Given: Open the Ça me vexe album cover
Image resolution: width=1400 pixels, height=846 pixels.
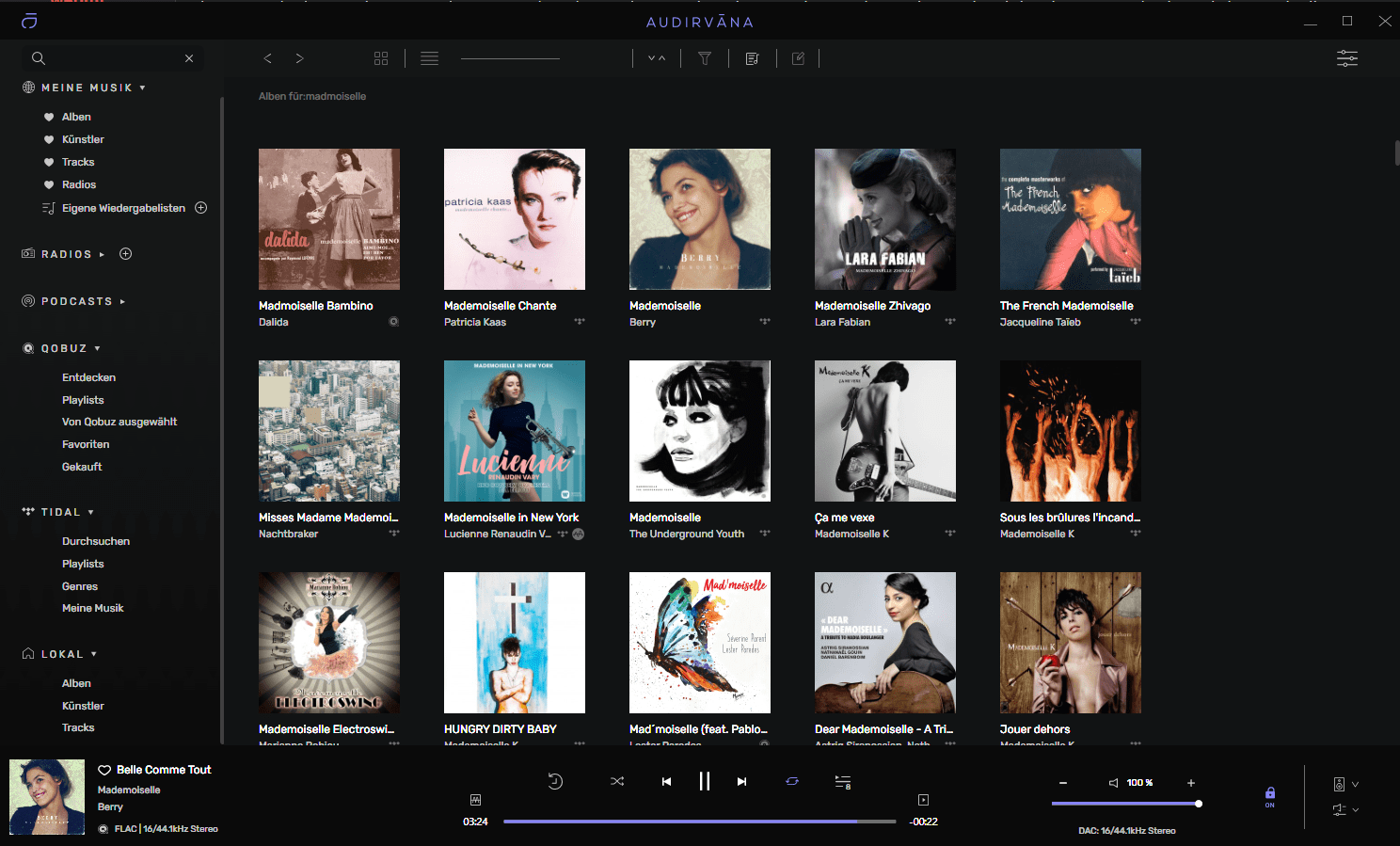Looking at the screenshot, I should (x=885, y=431).
